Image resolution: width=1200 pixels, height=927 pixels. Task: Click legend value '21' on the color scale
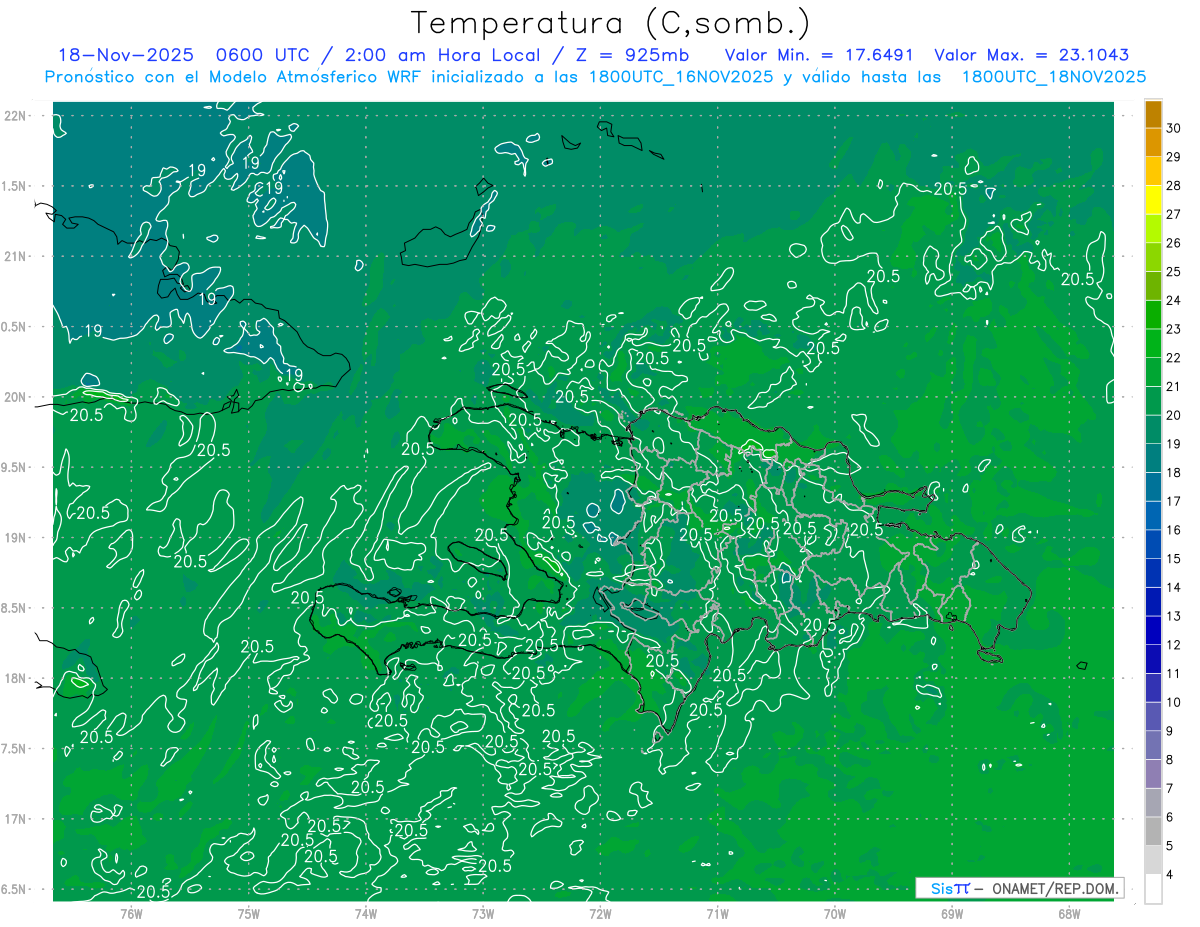coord(1174,386)
